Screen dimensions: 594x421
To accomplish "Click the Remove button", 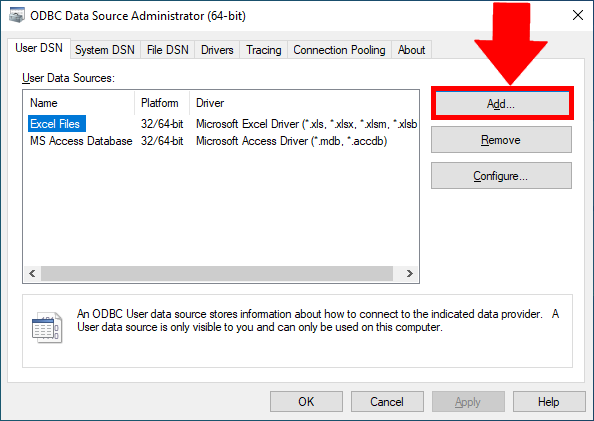I will [x=501, y=140].
